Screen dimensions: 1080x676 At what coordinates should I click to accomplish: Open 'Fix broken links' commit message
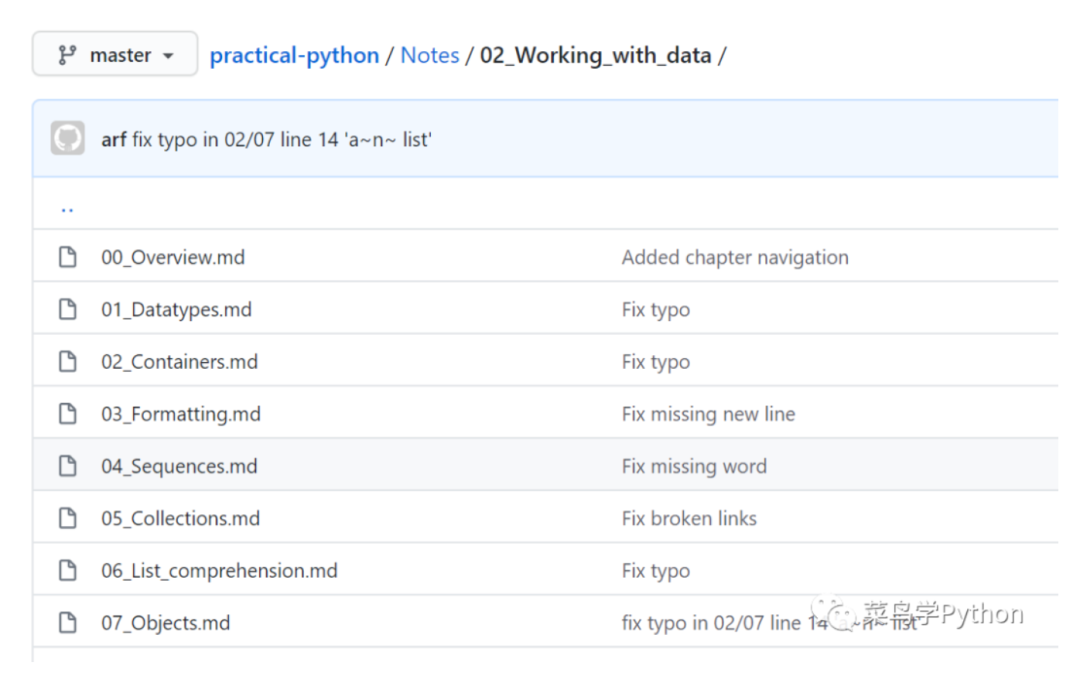pos(689,518)
